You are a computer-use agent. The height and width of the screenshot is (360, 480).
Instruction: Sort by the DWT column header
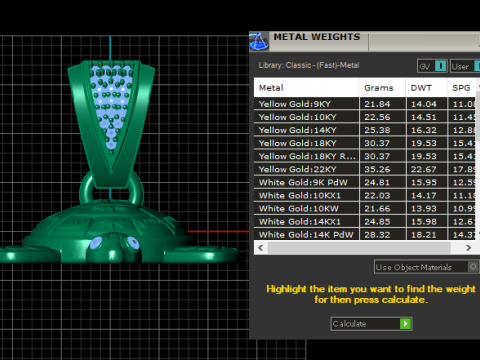(426, 88)
